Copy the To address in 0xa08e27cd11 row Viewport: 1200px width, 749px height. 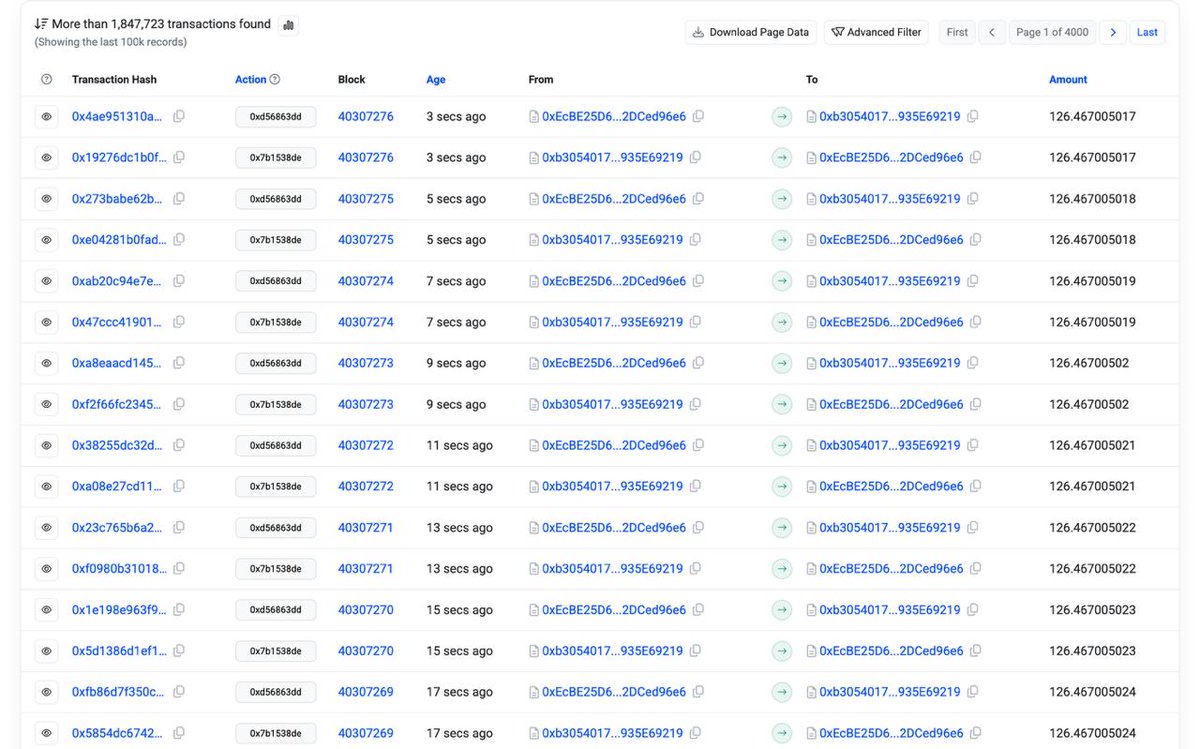pos(976,486)
